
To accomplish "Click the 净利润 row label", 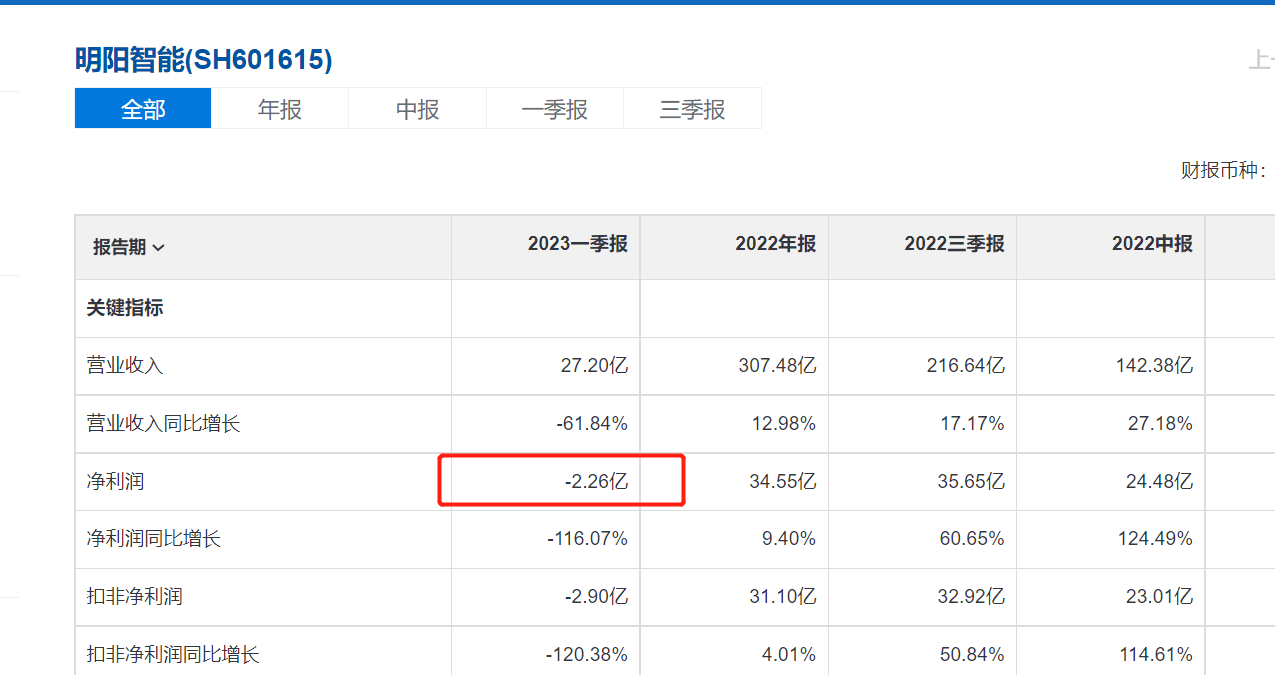I will point(116,482).
